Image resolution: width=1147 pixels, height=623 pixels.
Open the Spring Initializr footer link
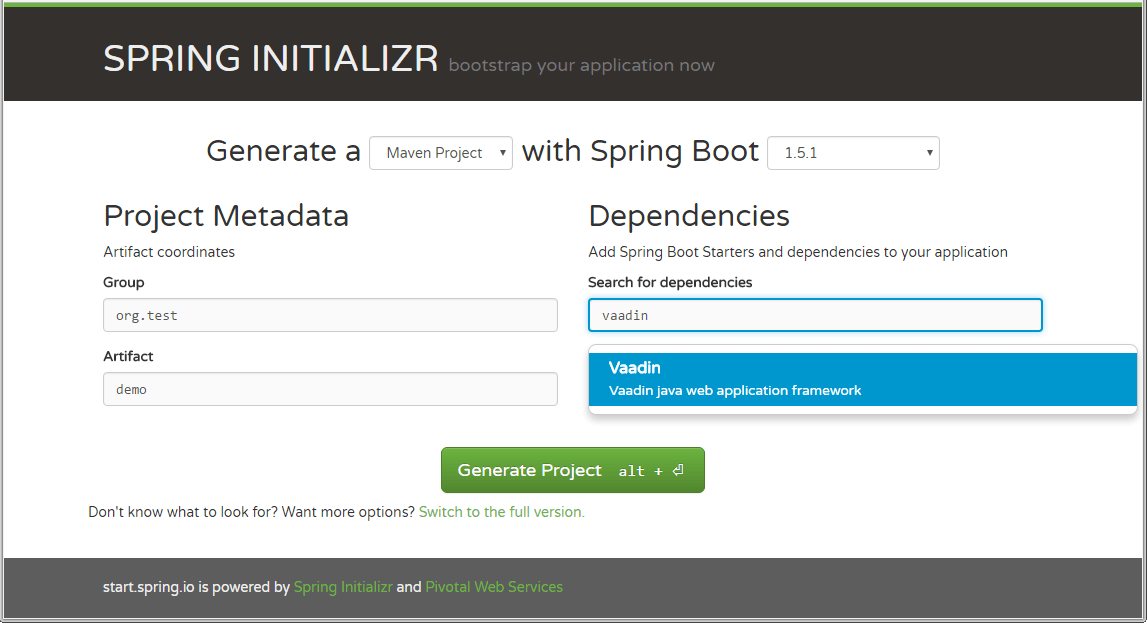coord(343,587)
